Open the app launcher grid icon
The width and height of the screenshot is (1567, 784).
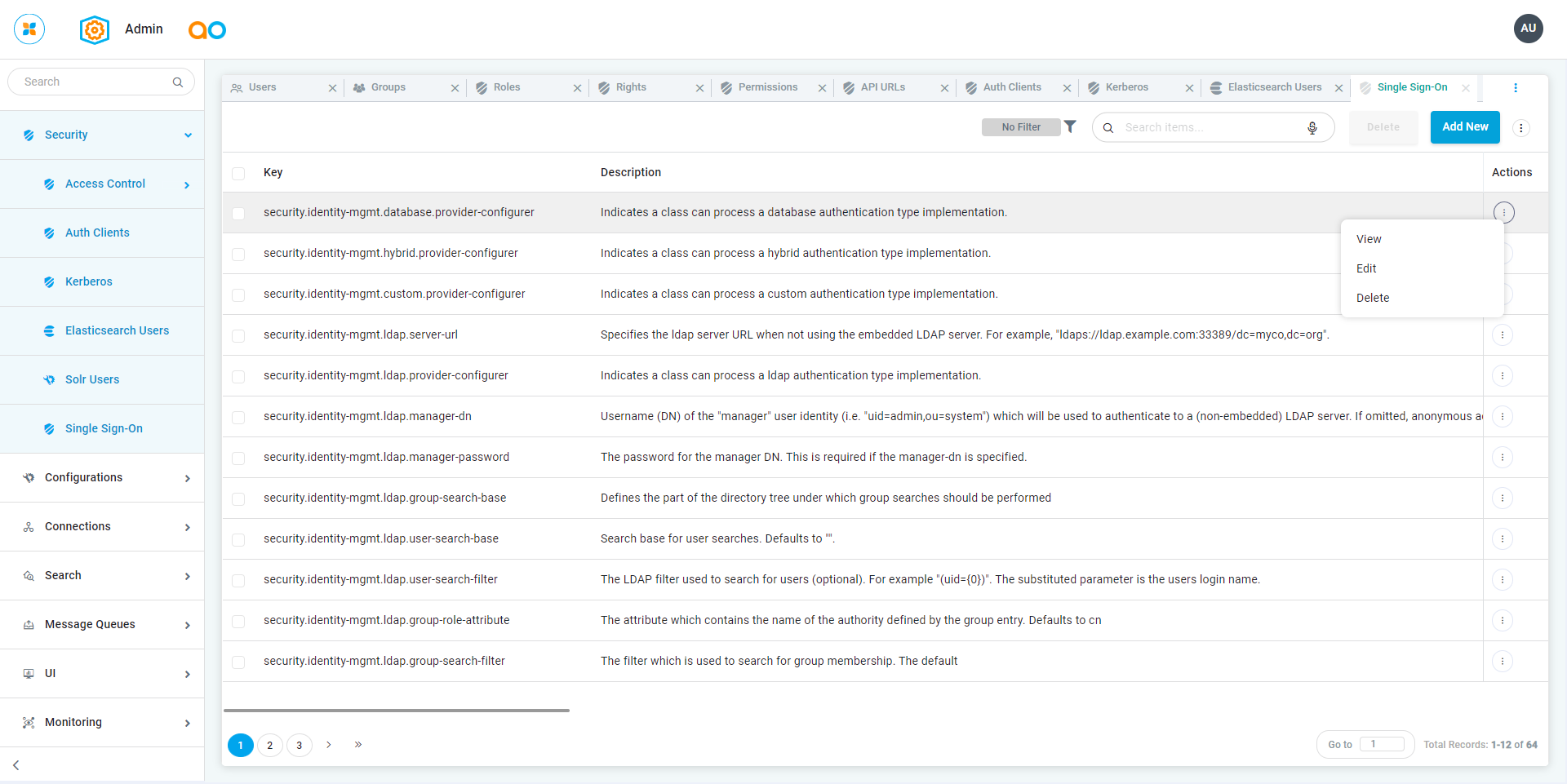pos(29,29)
